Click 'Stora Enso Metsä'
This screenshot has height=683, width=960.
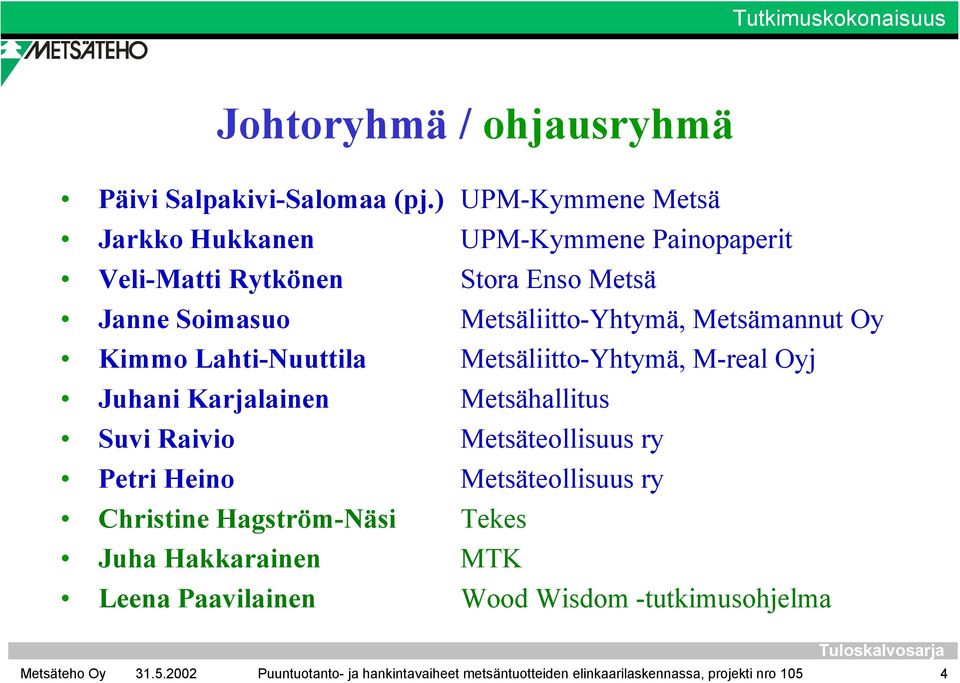coord(558,280)
